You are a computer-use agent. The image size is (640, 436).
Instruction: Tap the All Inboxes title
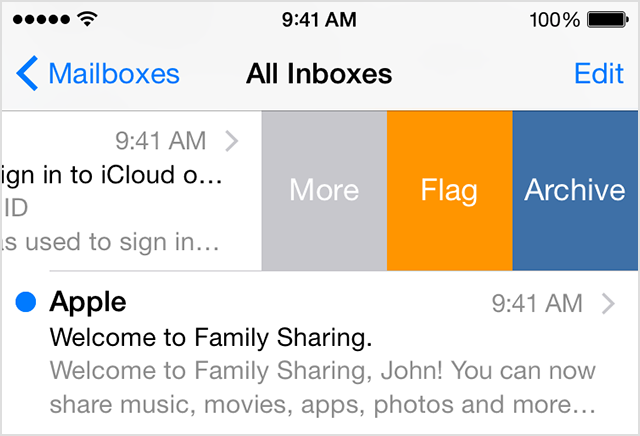319,74
